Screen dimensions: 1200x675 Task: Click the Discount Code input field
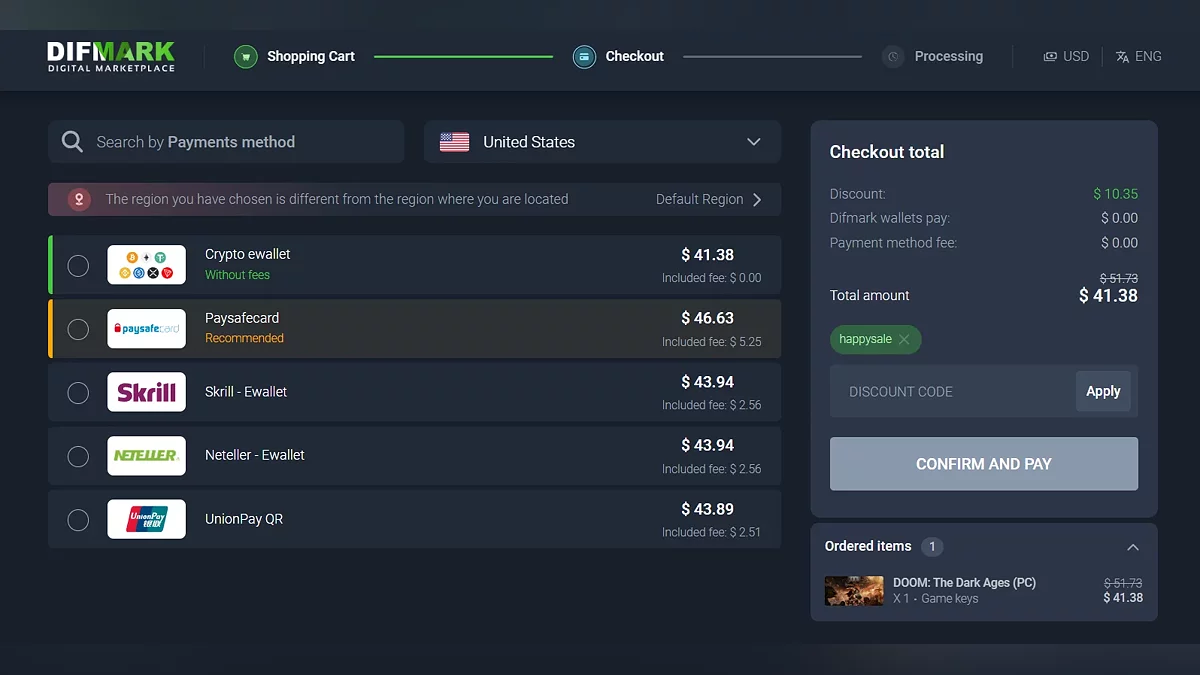[x=950, y=392]
